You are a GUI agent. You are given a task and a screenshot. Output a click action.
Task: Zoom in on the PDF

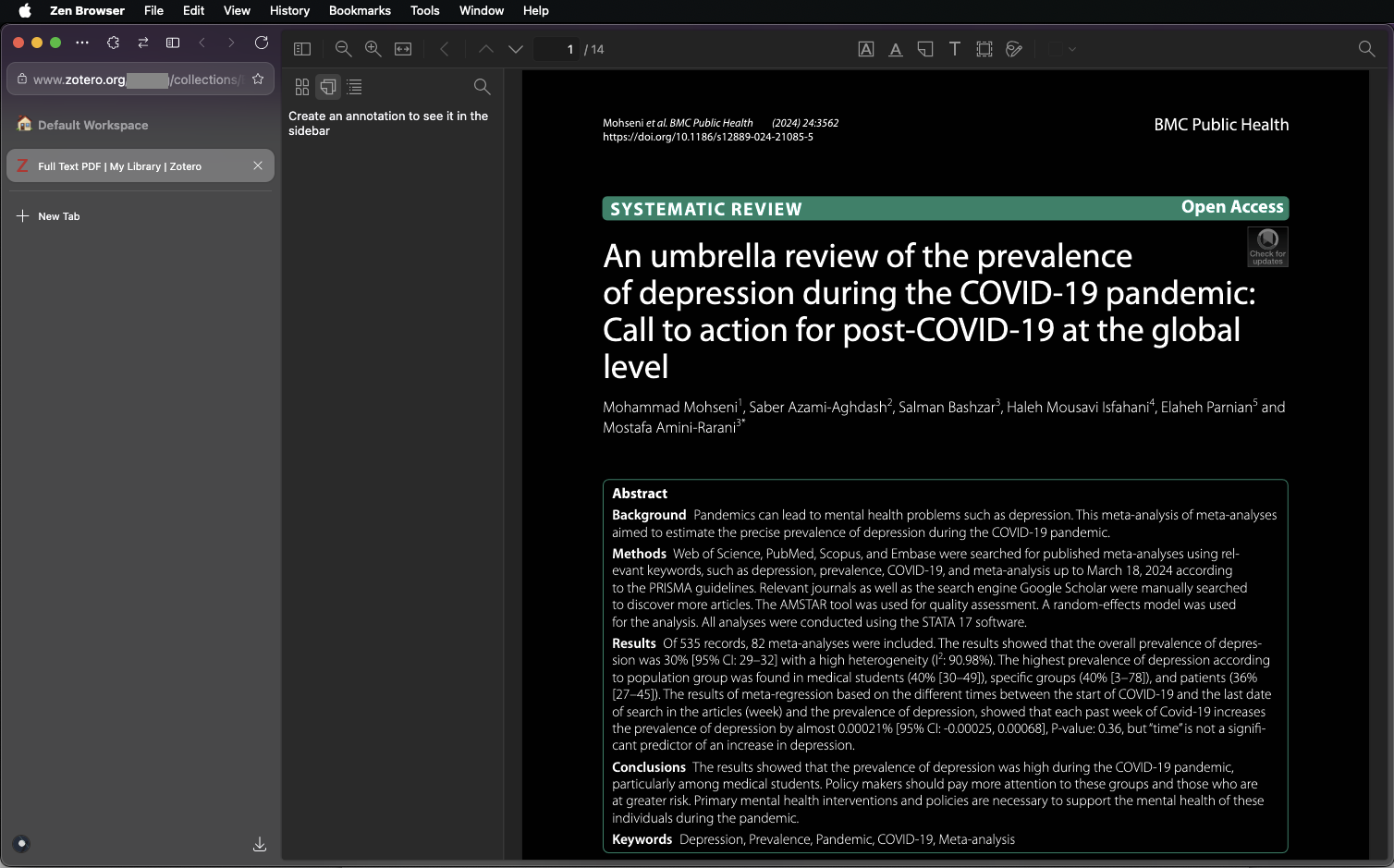point(373,49)
